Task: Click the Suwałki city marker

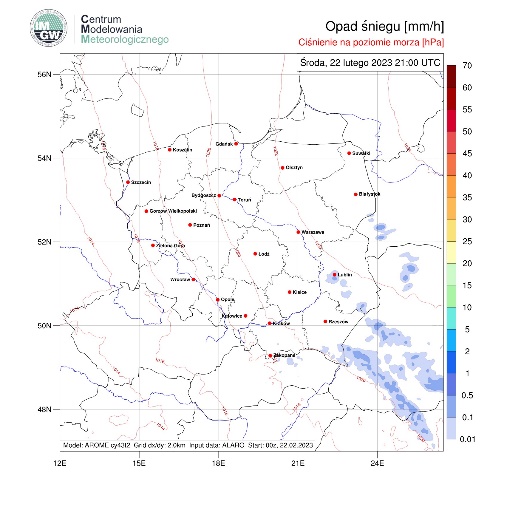Action: click(349, 153)
